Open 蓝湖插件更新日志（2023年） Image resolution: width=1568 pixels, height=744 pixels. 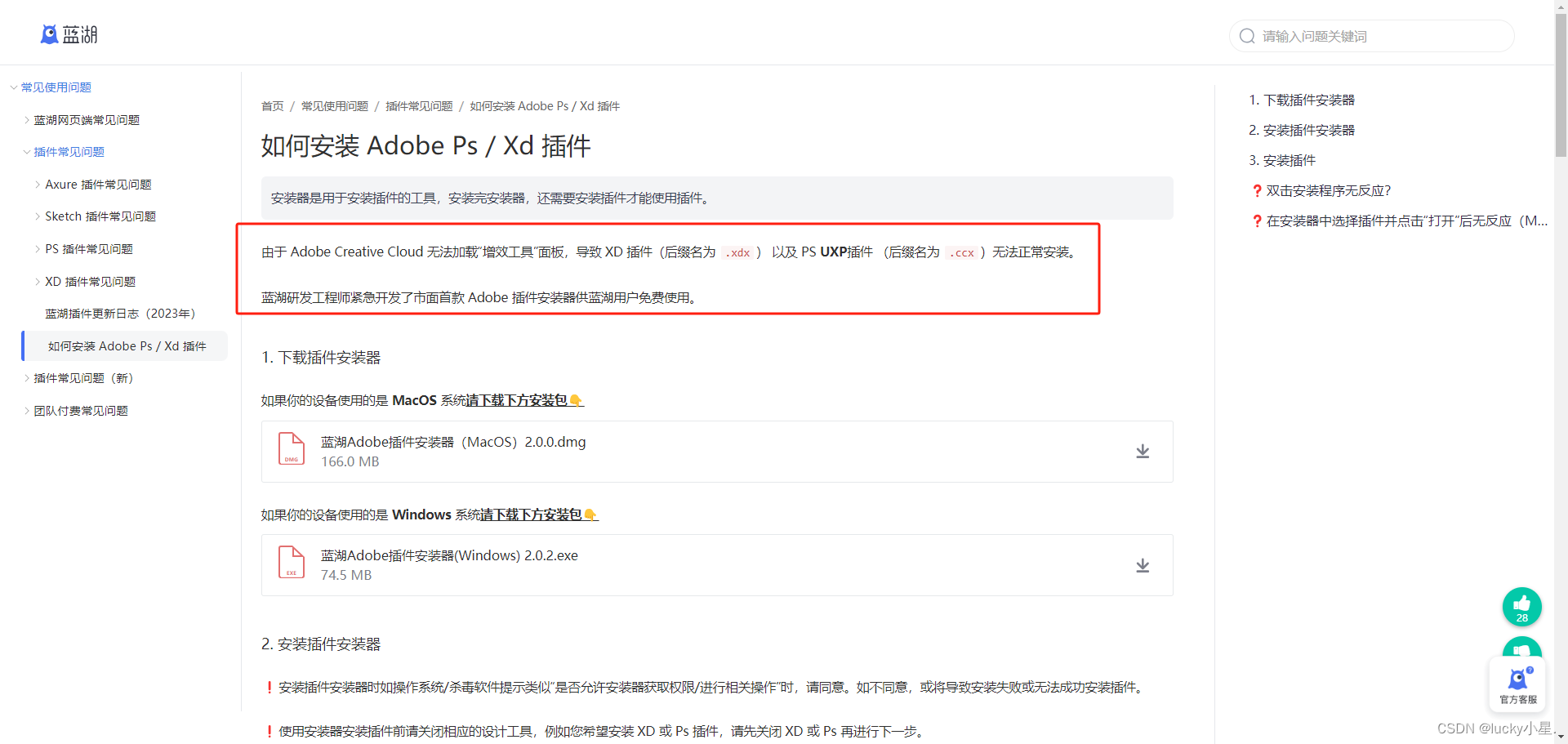pyautogui.click(x=122, y=314)
